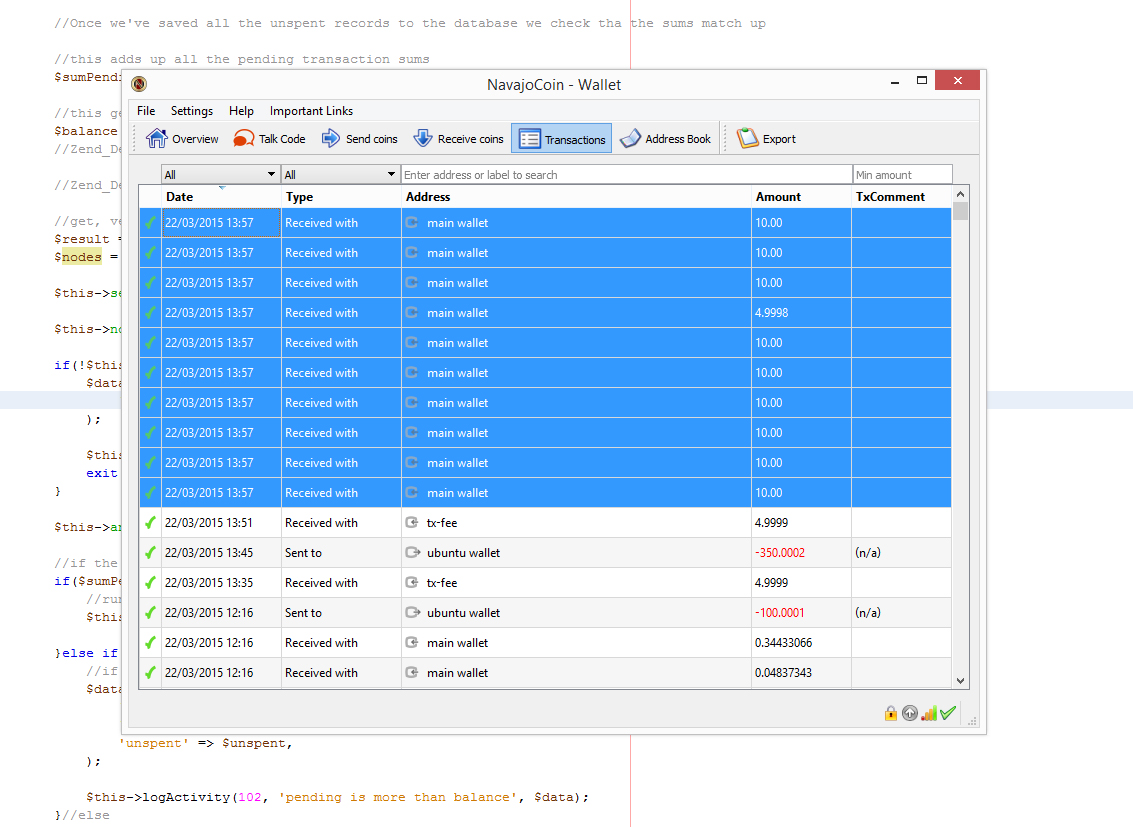The image size is (1133, 827).
Task: Click the network connection bars icon
Action: click(x=929, y=714)
